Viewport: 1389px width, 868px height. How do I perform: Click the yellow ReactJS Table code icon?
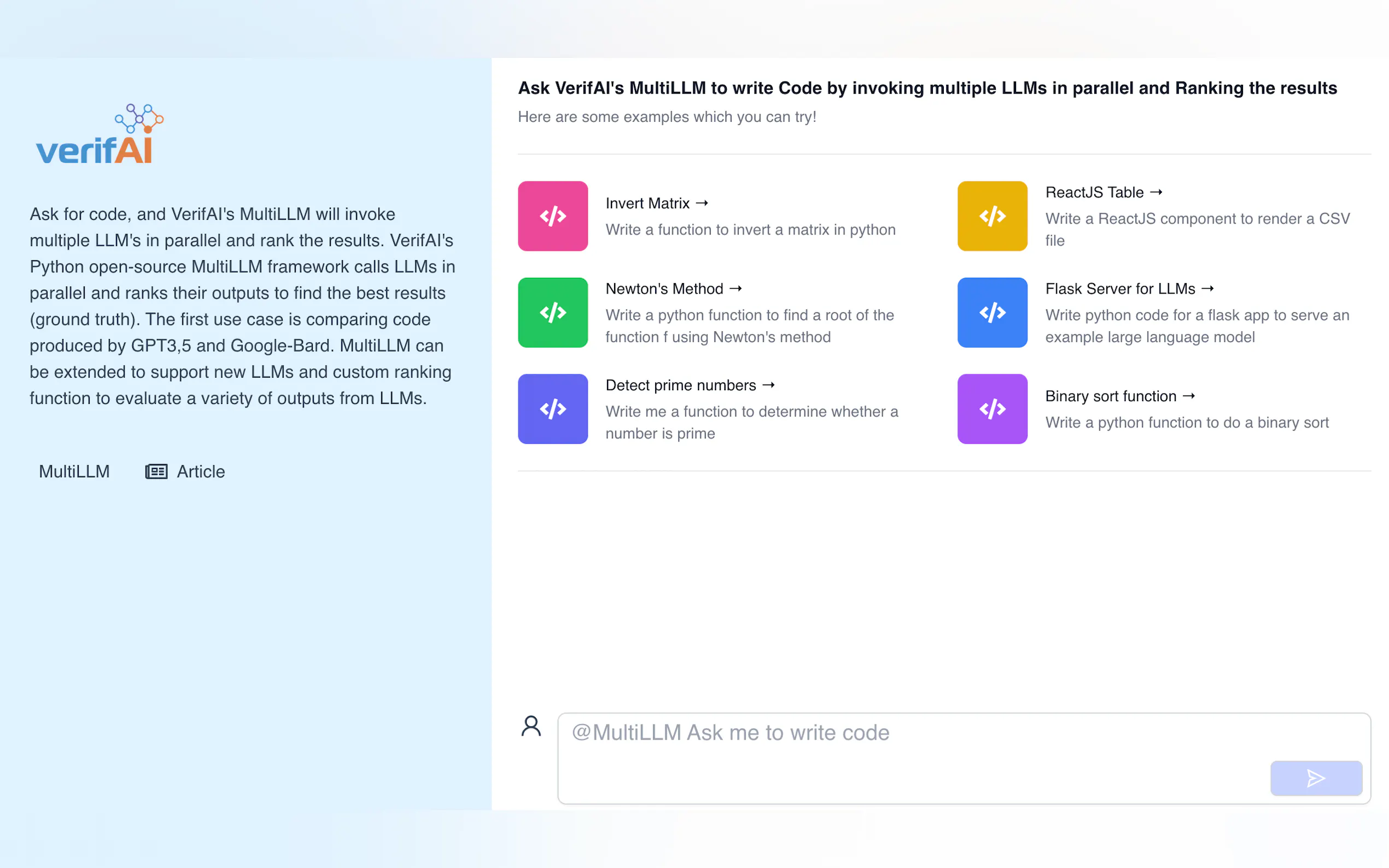point(991,216)
